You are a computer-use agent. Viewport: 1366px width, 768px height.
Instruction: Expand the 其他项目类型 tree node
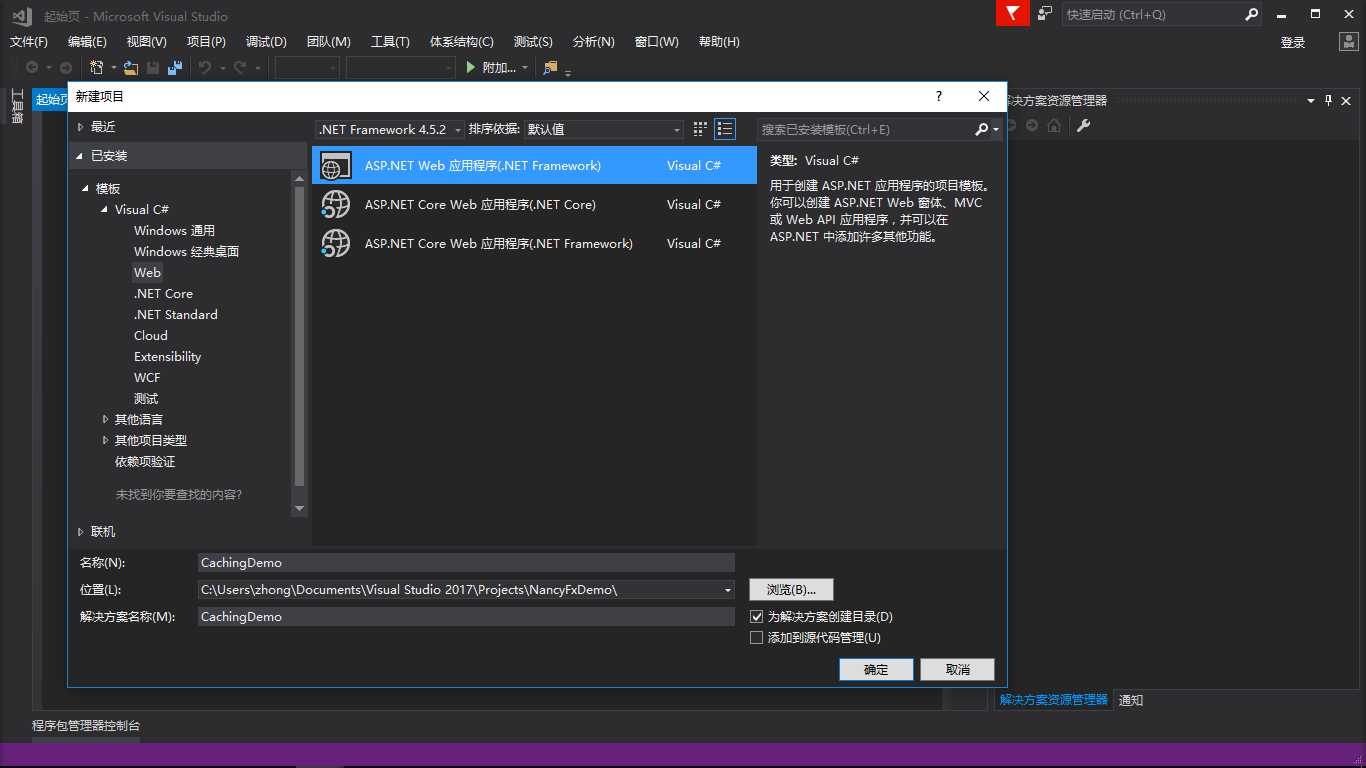click(x=105, y=440)
